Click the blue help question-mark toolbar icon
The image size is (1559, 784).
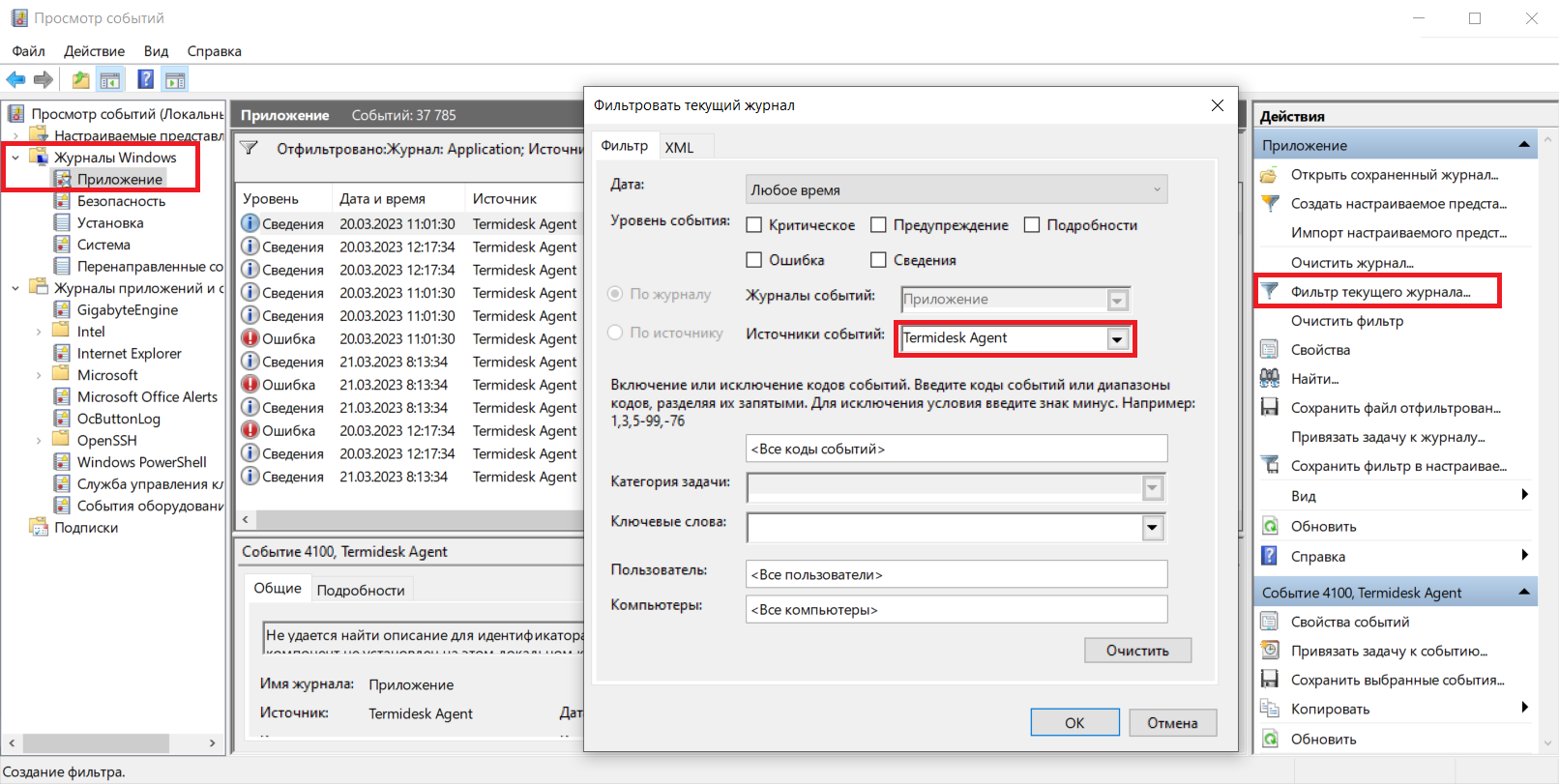pyautogui.click(x=145, y=80)
